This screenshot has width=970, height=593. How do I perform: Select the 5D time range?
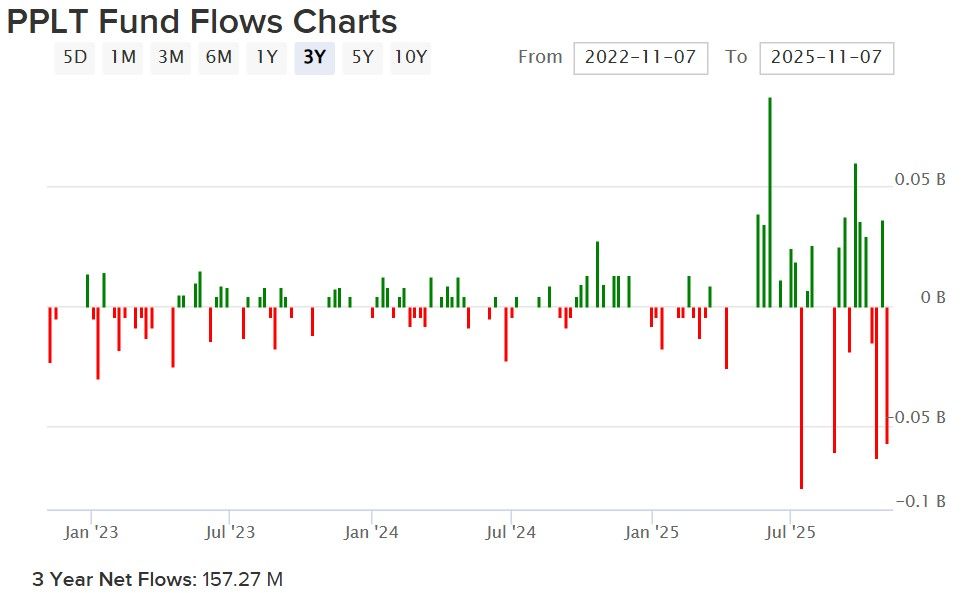coord(75,57)
